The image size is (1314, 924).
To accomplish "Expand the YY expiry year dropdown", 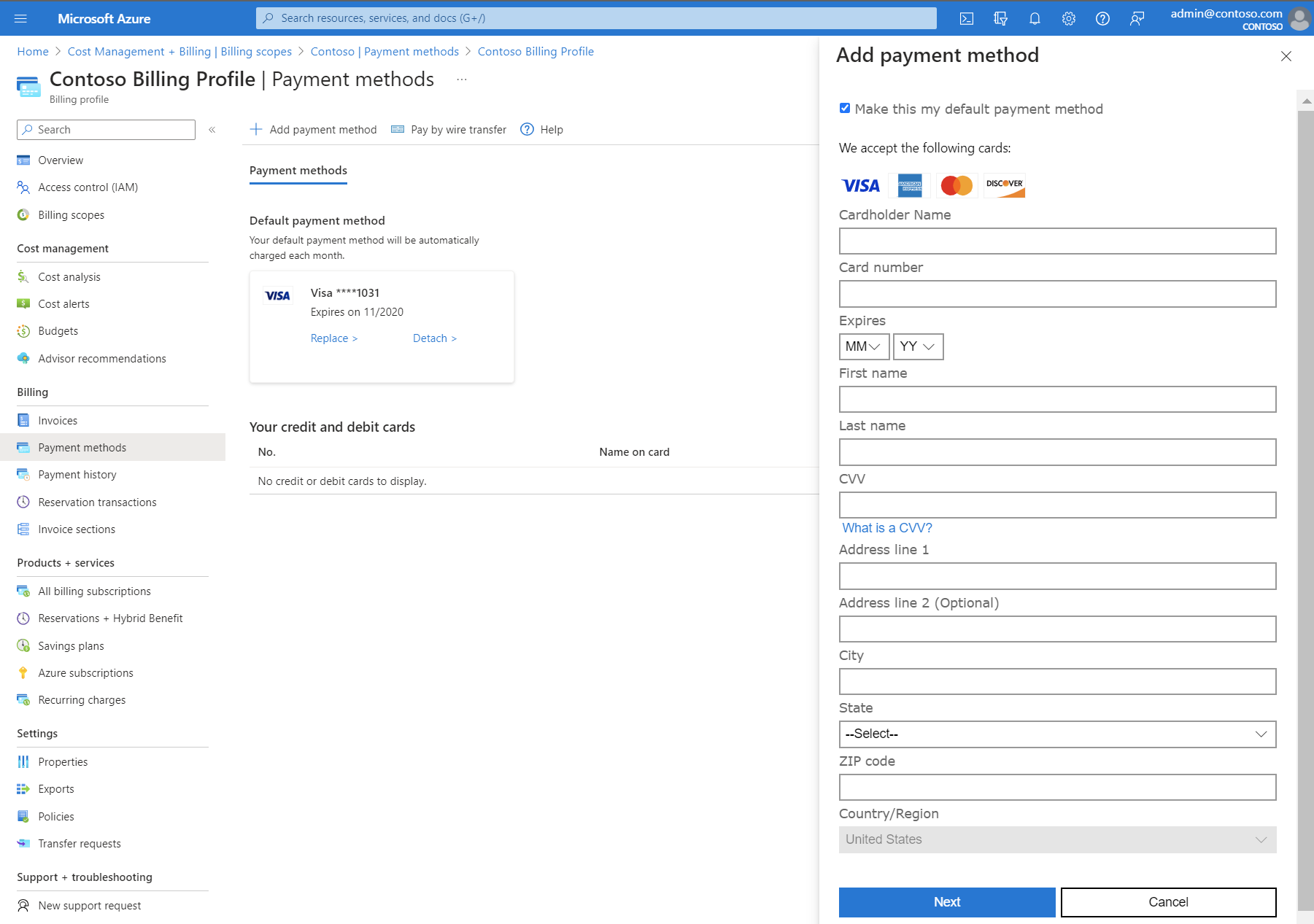I will click(918, 346).
